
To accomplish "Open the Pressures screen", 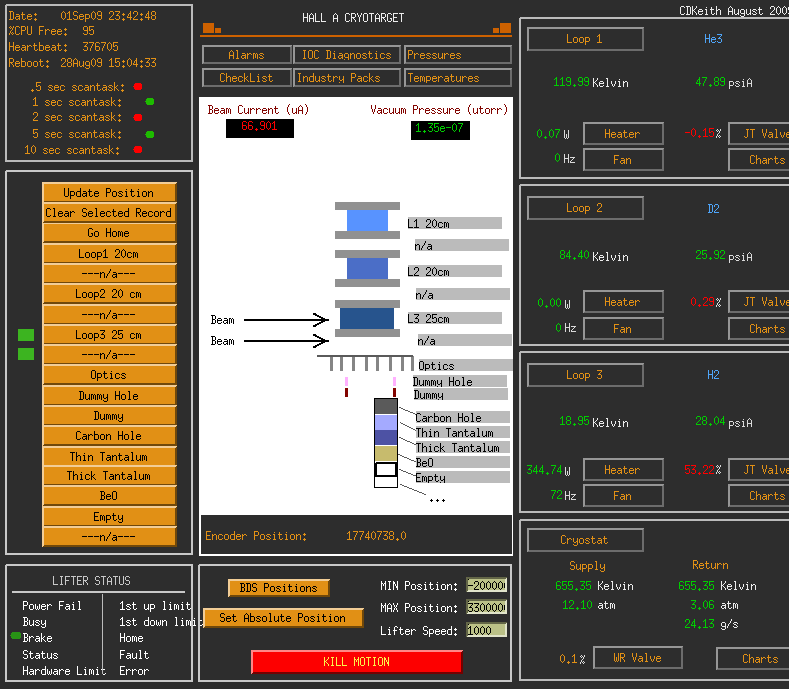I will [457, 55].
